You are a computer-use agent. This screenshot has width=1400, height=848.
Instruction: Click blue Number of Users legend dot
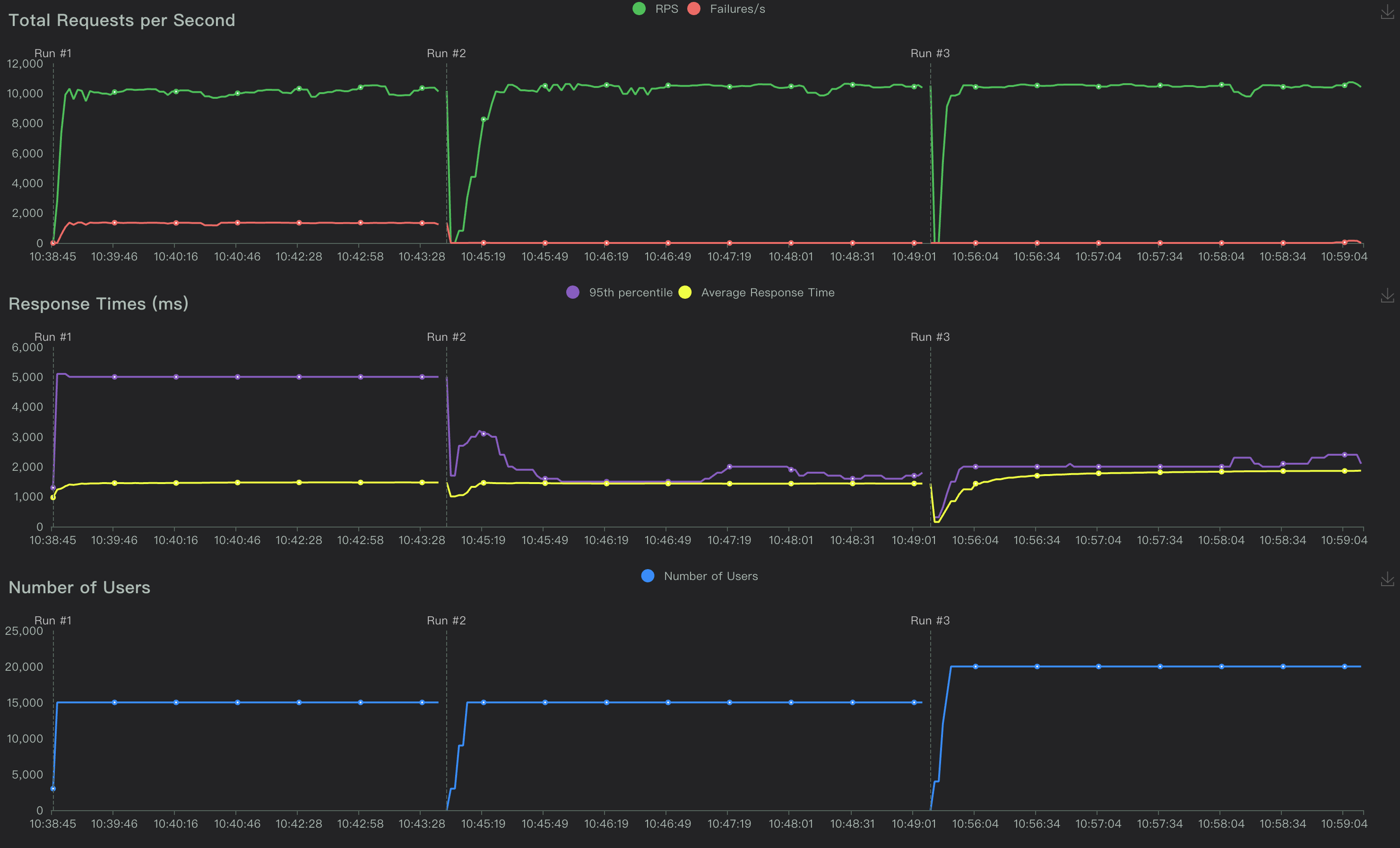[648, 576]
